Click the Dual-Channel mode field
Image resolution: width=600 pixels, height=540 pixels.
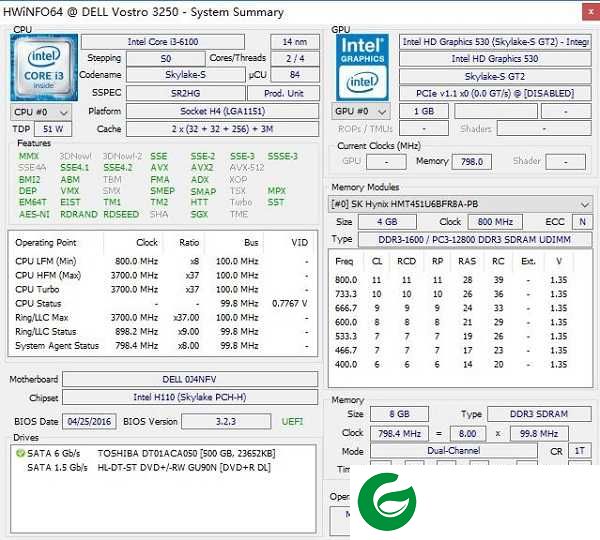453,451
